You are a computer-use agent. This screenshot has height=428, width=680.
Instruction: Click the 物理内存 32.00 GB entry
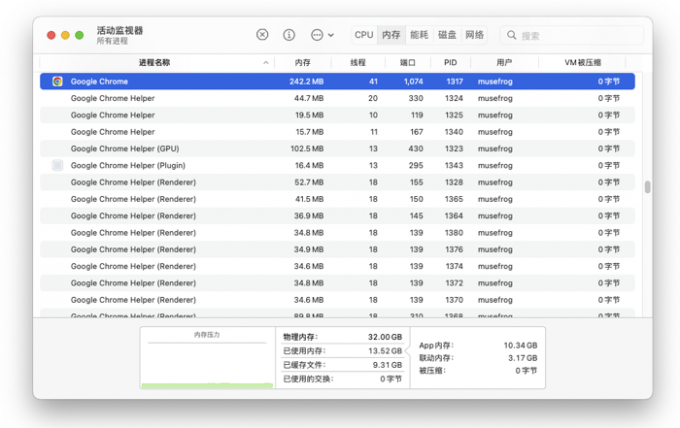click(x=343, y=337)
